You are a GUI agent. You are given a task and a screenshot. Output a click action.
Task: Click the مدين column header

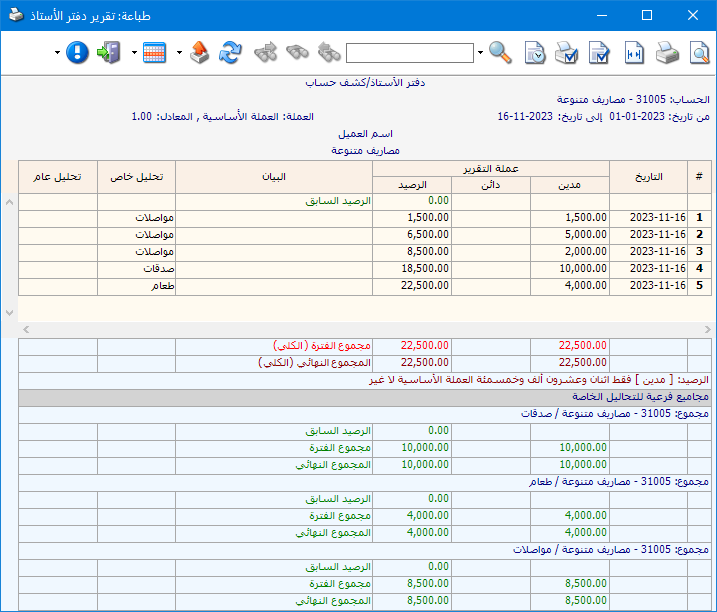(x=570, y=185)
